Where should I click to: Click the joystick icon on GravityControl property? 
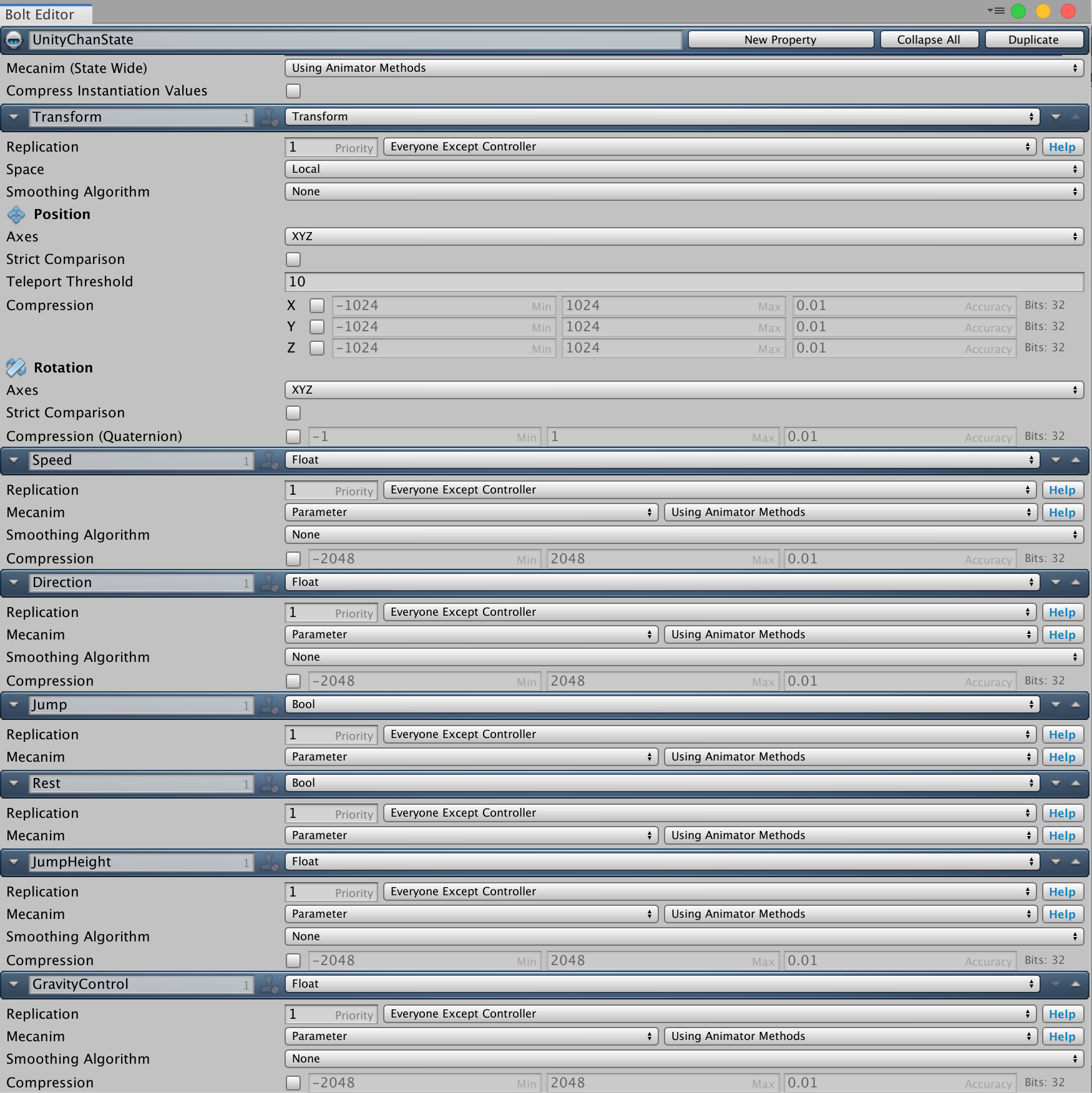270,984
